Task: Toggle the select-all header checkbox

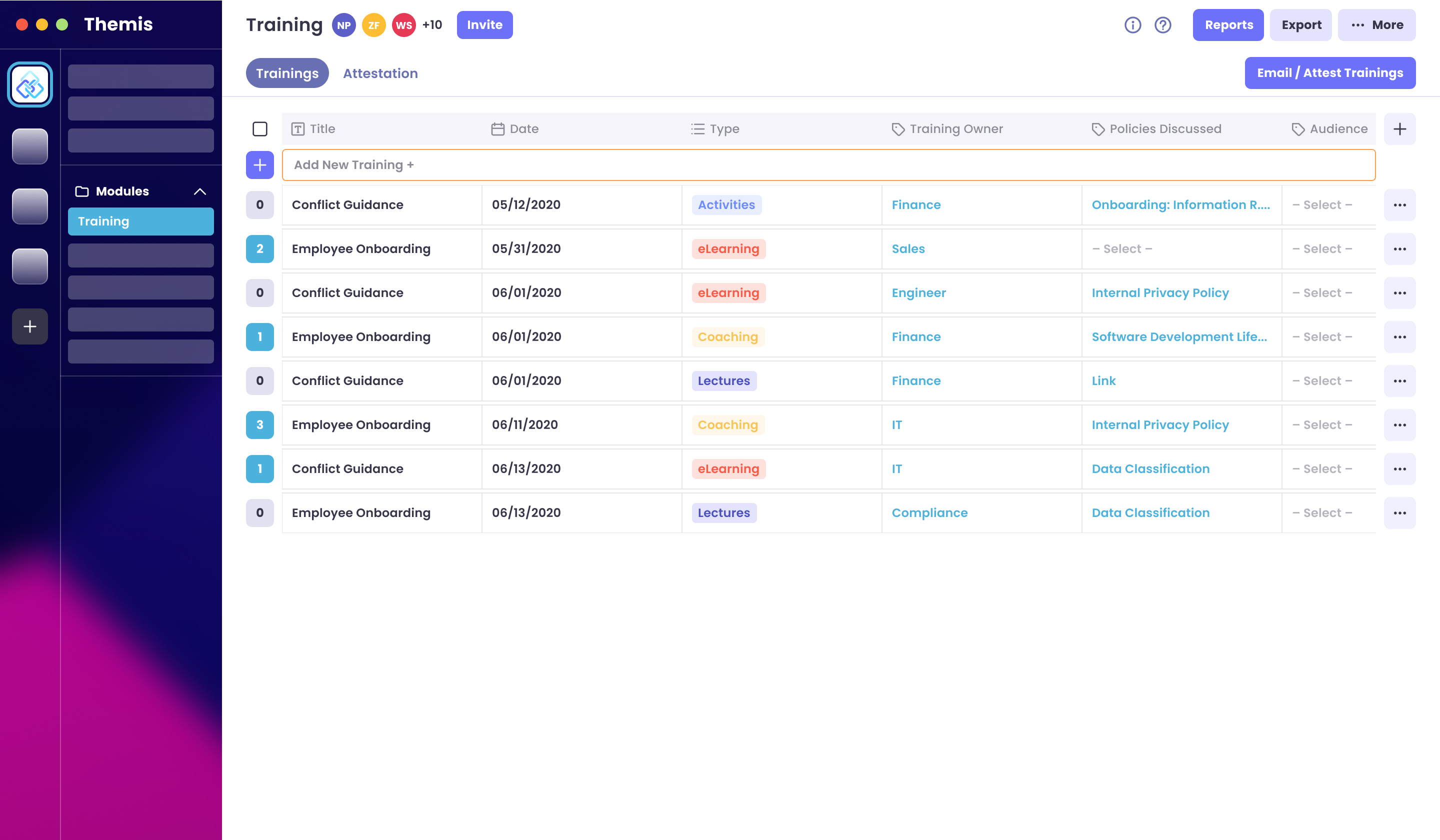Action: coord(259,129)
